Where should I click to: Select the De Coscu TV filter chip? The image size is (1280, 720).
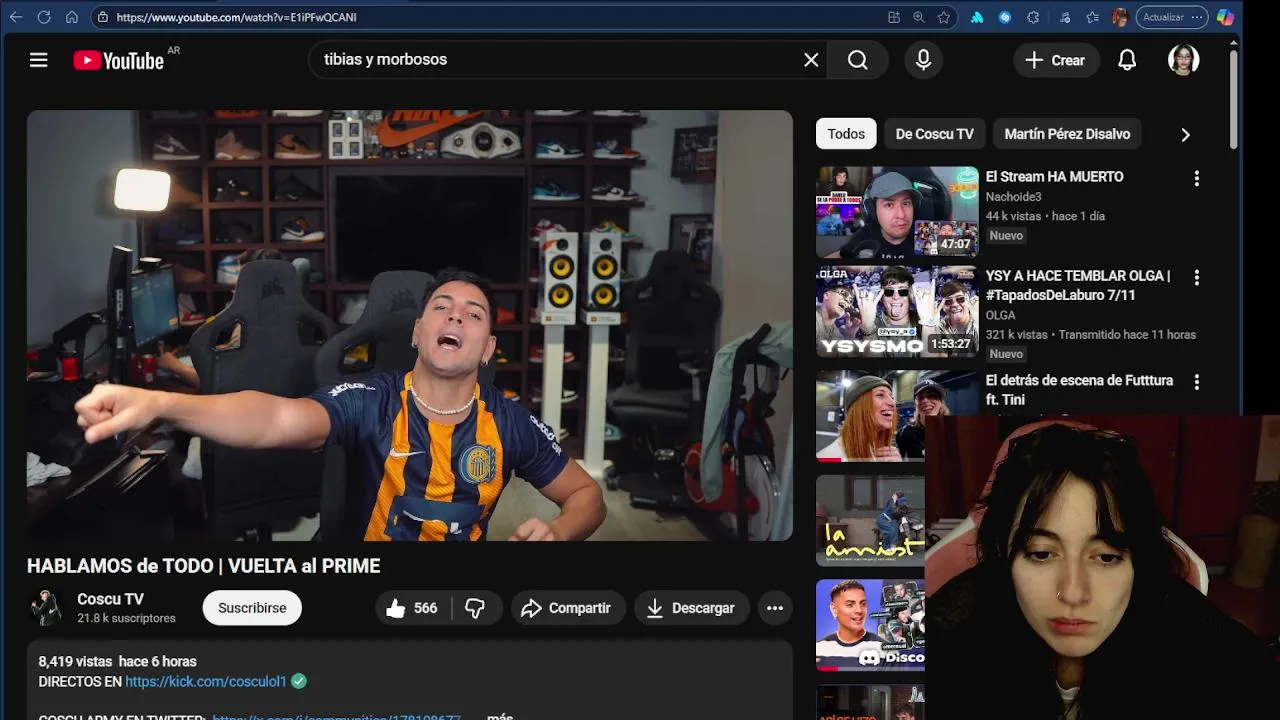click(x=934, y=134)
